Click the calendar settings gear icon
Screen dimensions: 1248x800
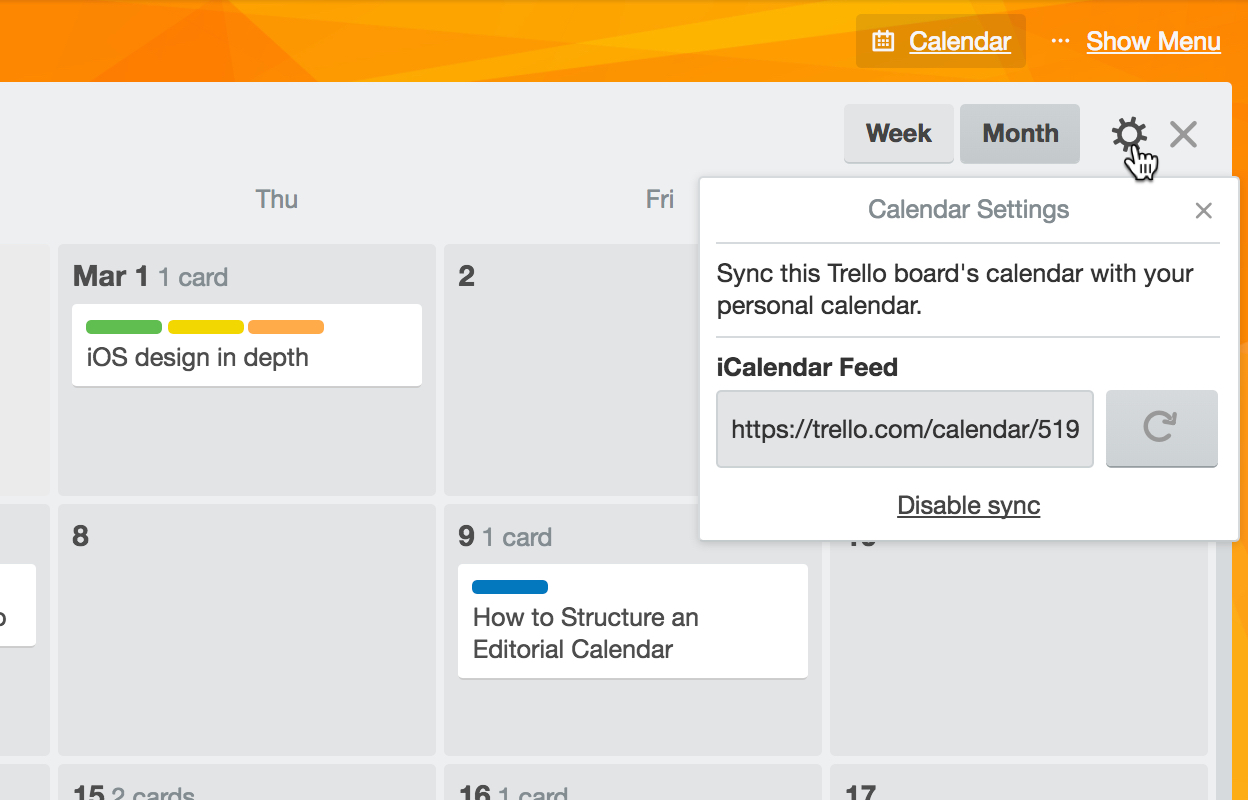(1129, 134)
